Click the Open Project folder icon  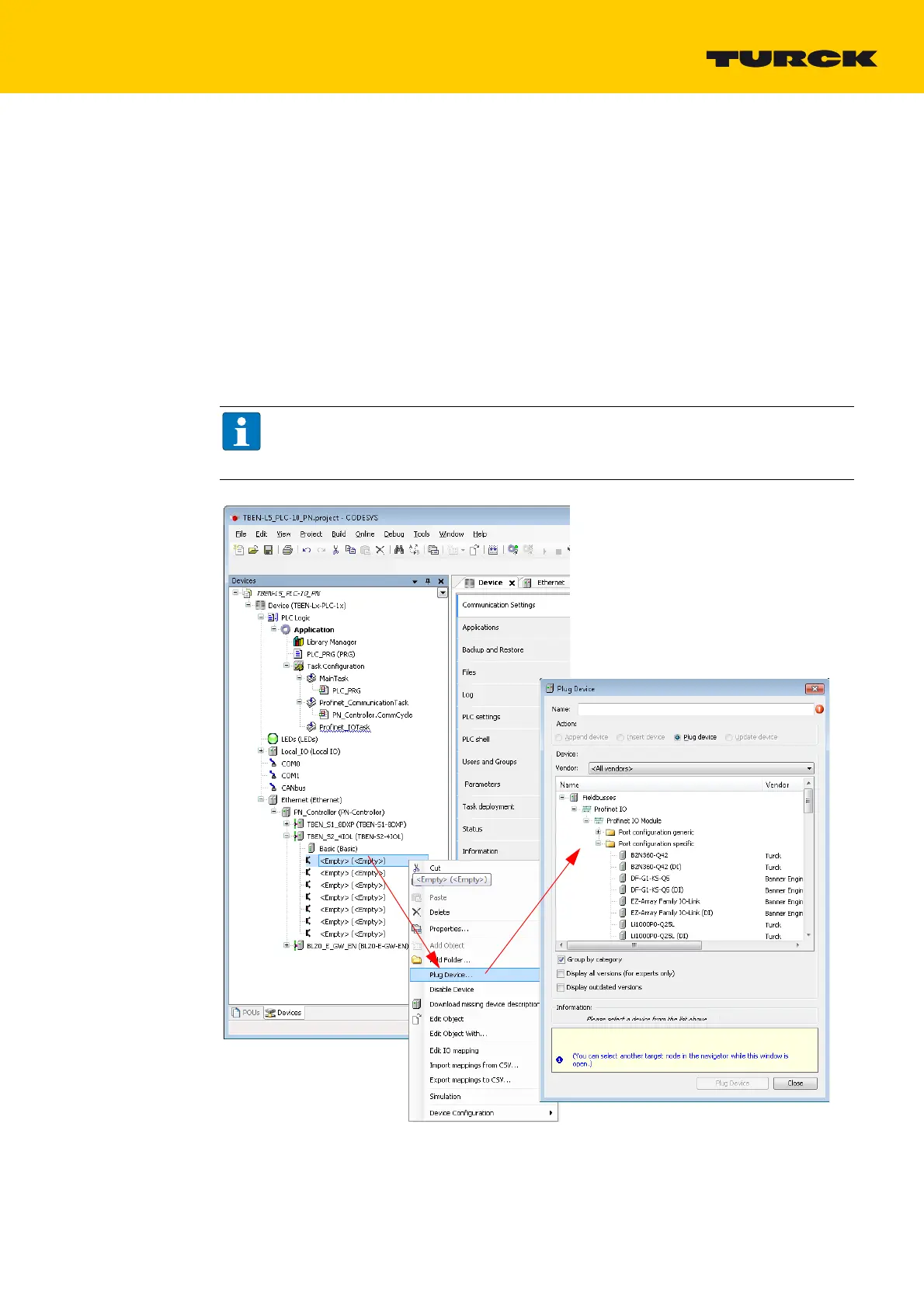click(x=253, y=550)
